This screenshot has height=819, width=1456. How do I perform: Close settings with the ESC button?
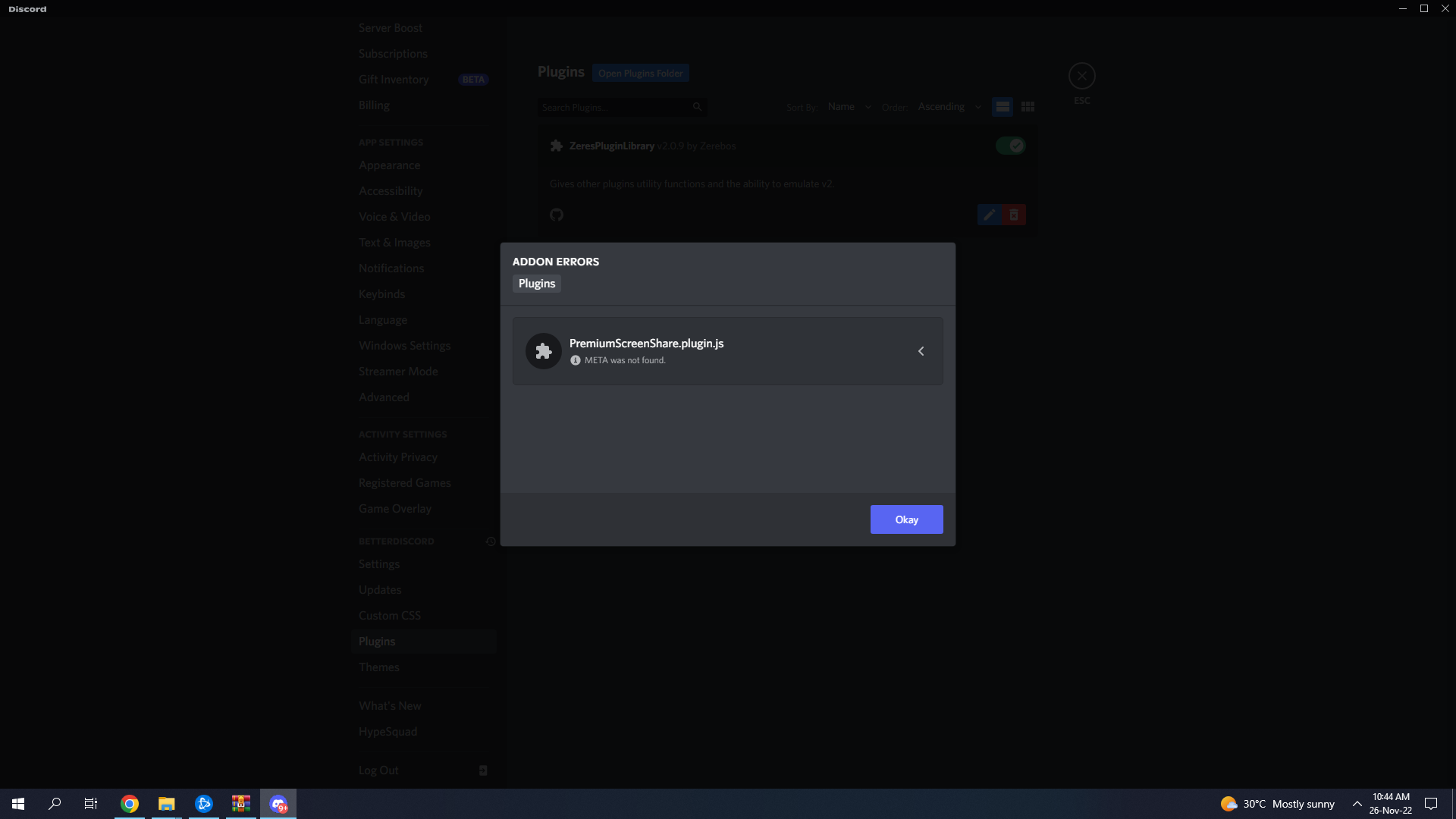point(1081,75)
